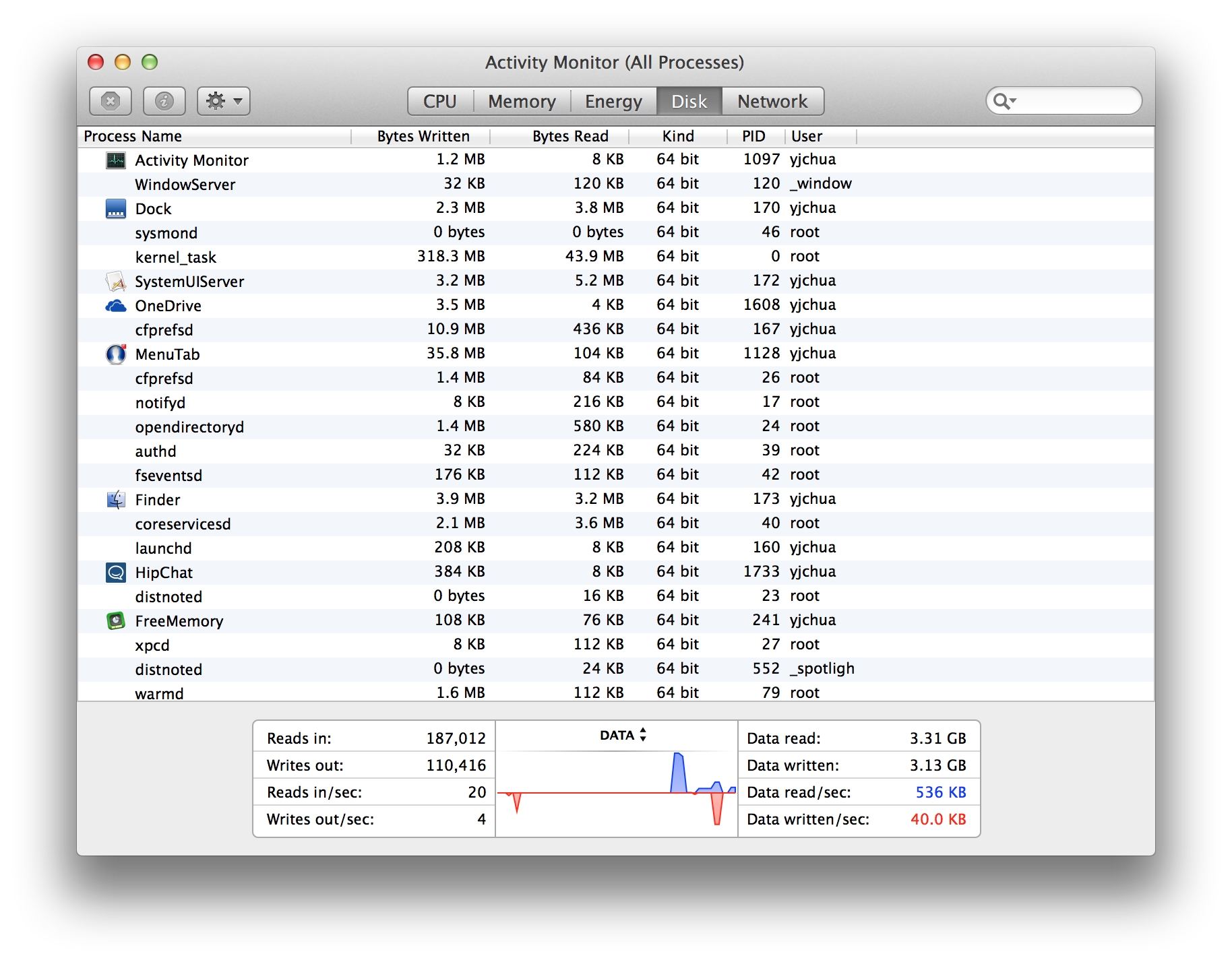Screen dimensions: 1232x962
Task: Click the _window user cell
Action: click(821, 184)
